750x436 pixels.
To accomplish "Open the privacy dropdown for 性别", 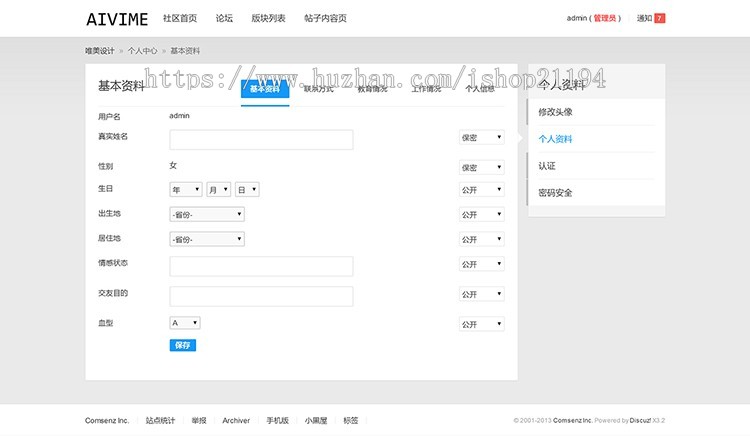I will pyautogui.click(x=481, y=167).
